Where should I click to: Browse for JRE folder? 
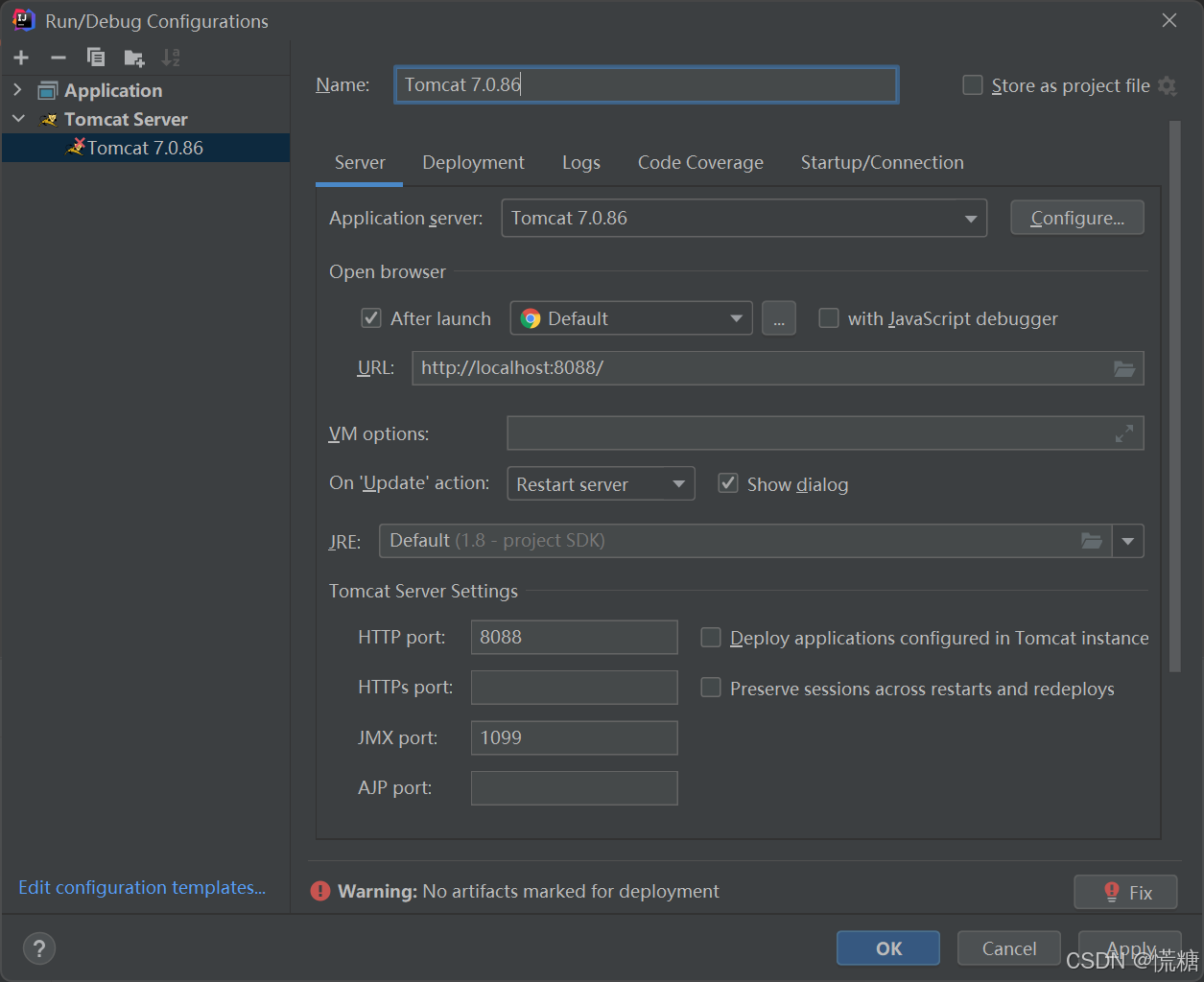coord(1092,541)
